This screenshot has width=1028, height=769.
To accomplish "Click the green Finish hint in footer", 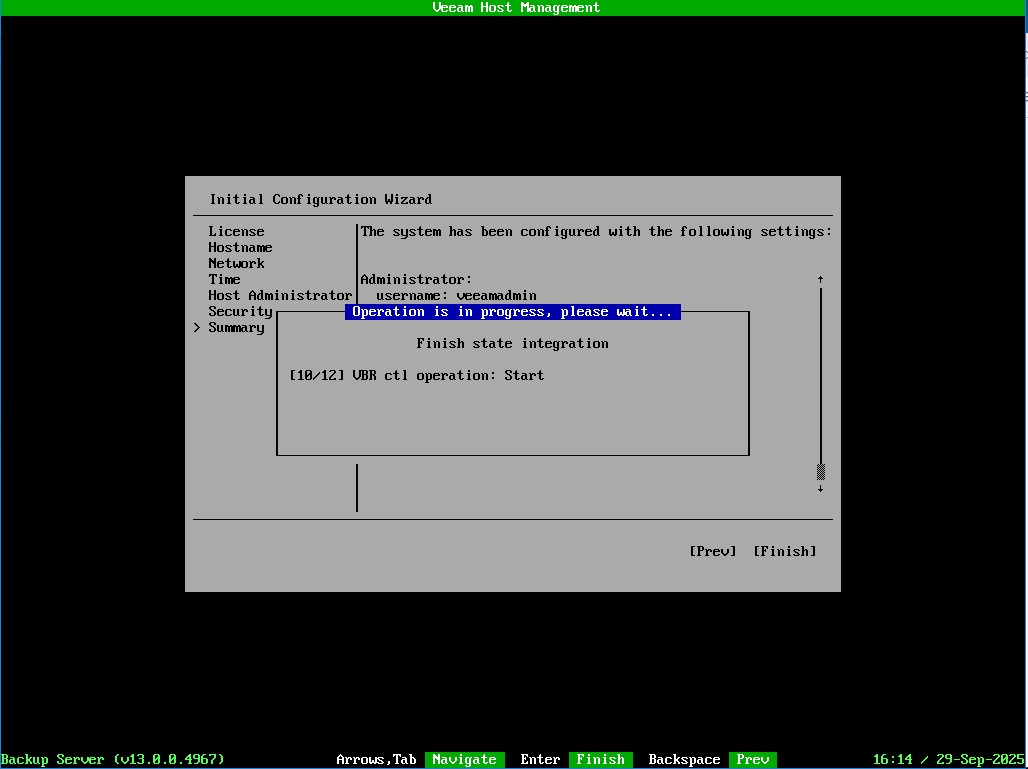I will click(600, 760).
